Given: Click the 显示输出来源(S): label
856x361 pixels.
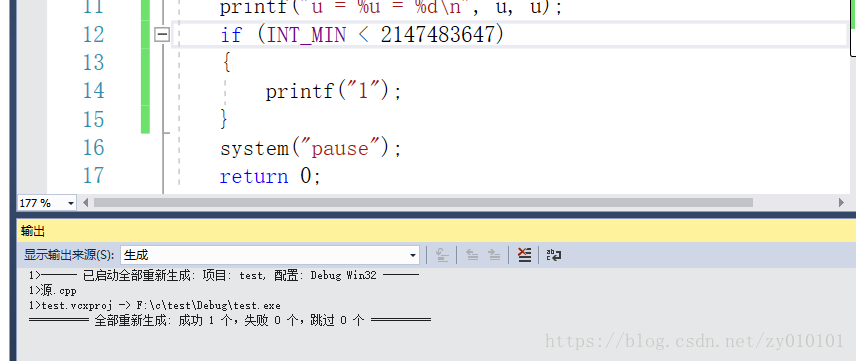Looking at the screenshot, I should pyautogui.click(x=69, y=255).
